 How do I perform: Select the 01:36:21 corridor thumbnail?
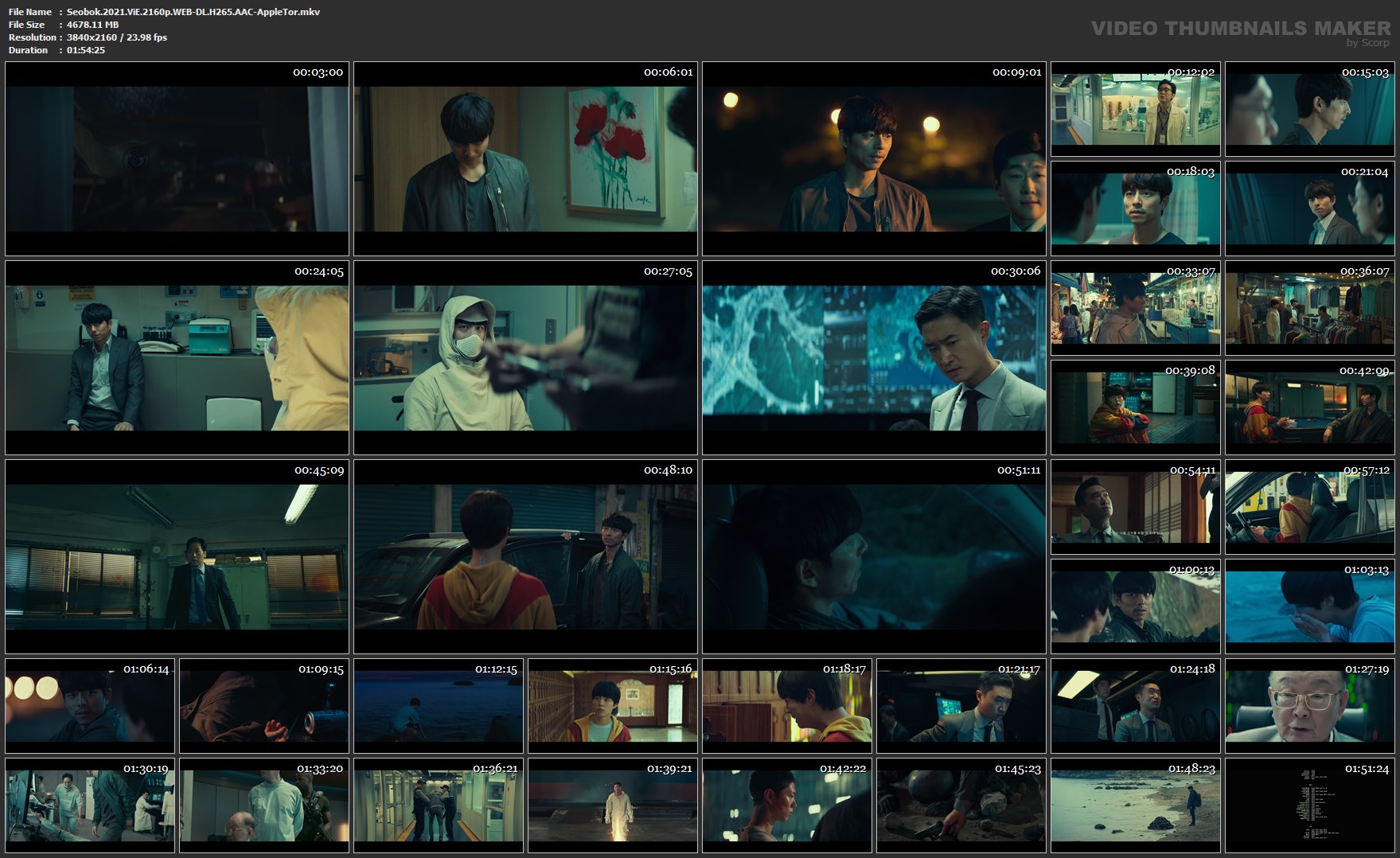click(x=439, y=805)
